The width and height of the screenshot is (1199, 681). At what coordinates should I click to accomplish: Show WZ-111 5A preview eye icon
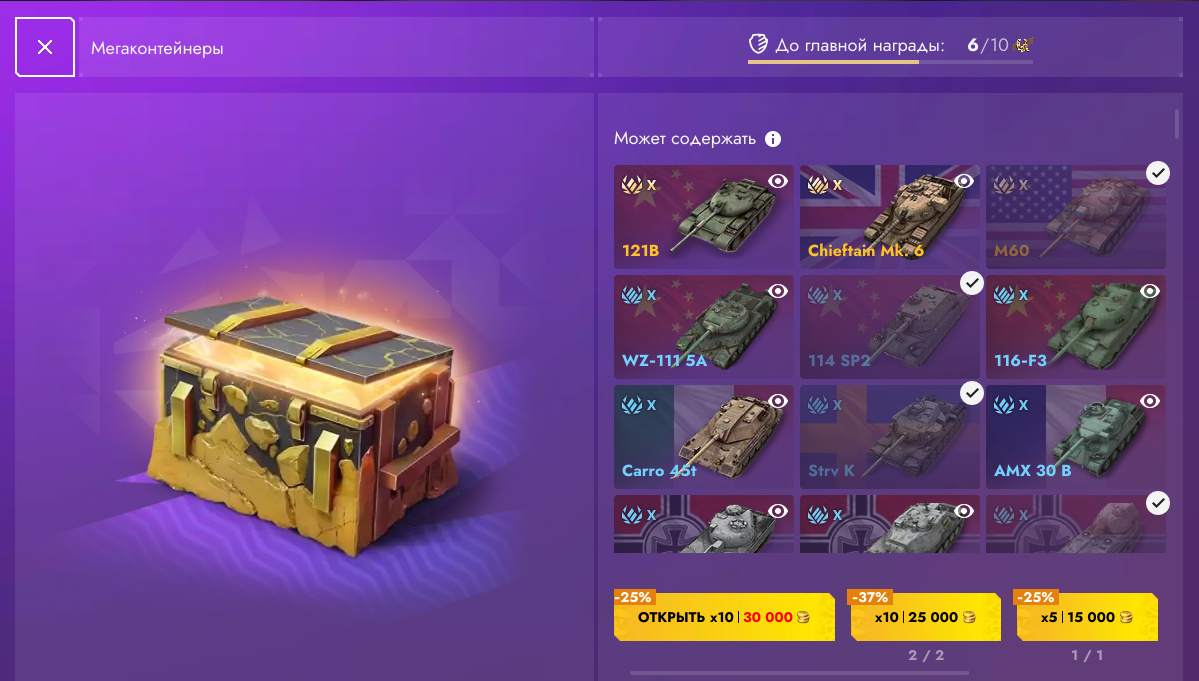pos(778,291)
